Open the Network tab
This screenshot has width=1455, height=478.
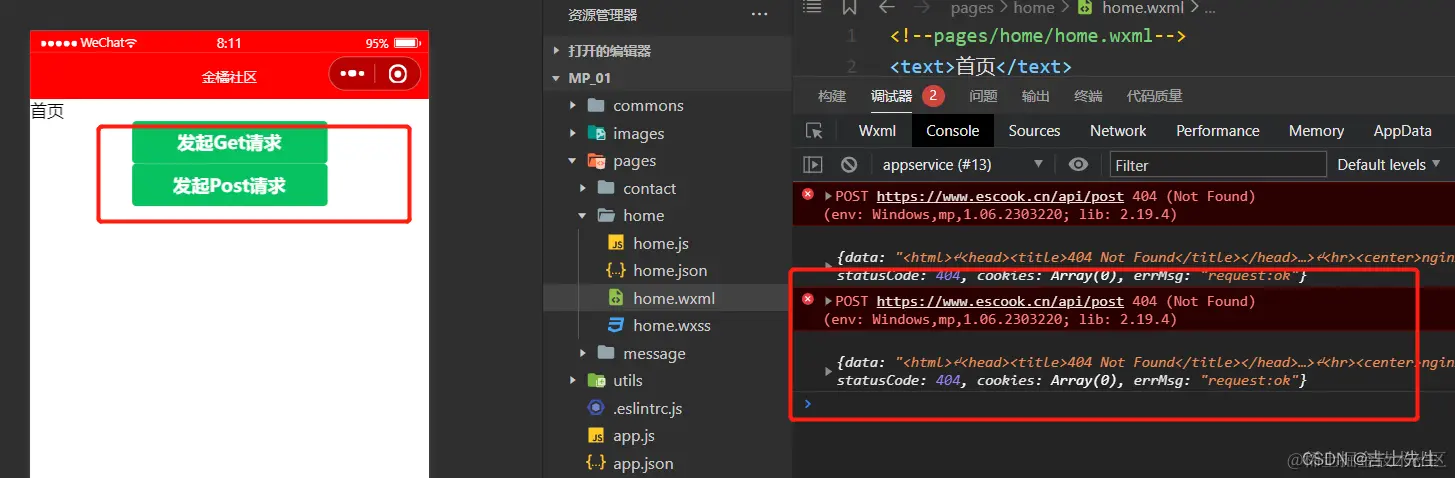[x=1118, y=131]
